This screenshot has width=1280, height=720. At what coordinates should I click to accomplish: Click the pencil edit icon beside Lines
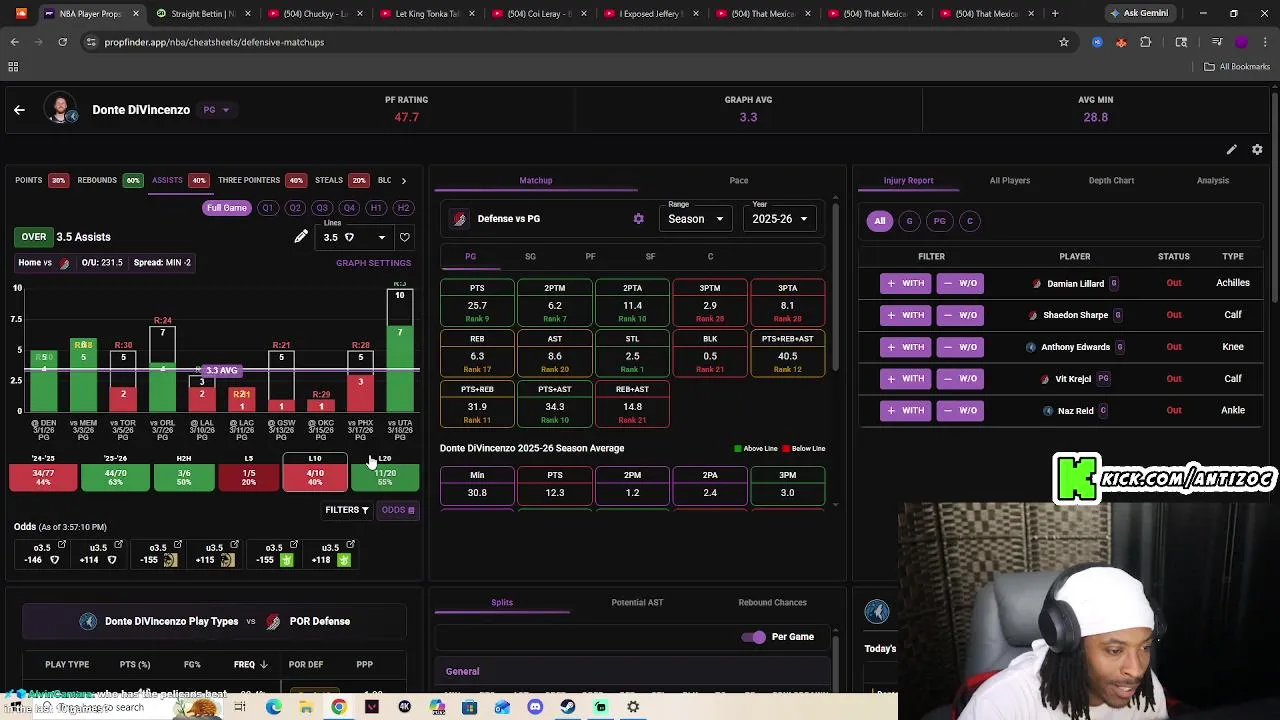coord(301,237)
